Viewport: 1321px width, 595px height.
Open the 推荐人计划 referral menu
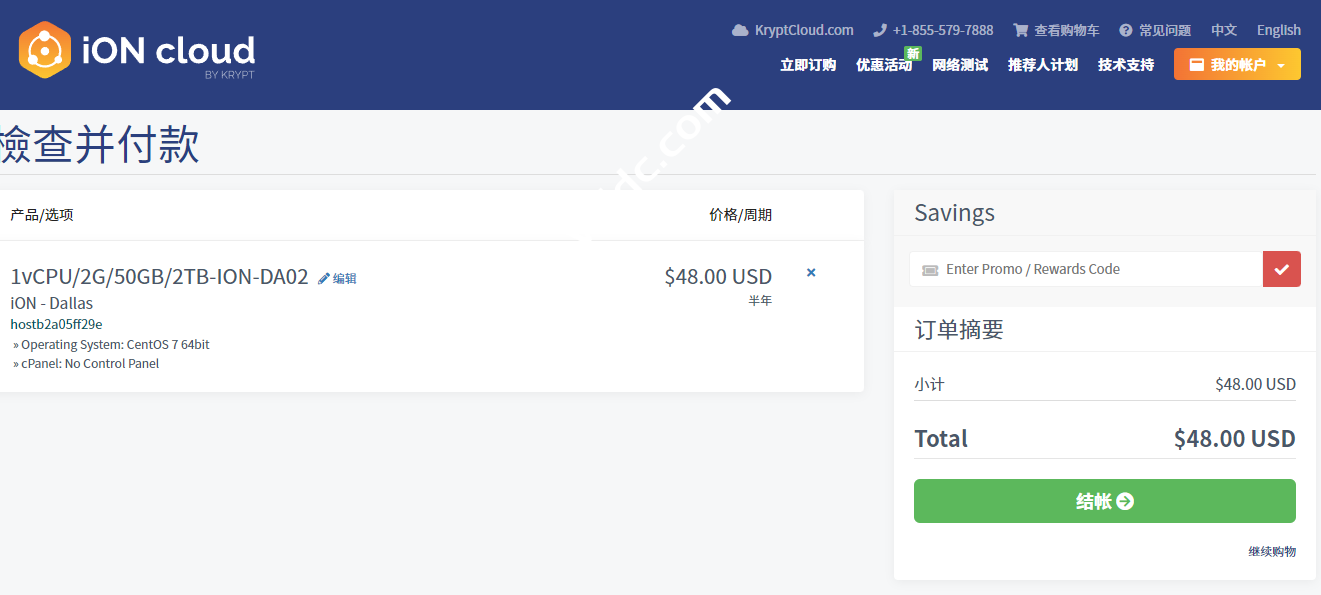click(x=1043, y=65)
